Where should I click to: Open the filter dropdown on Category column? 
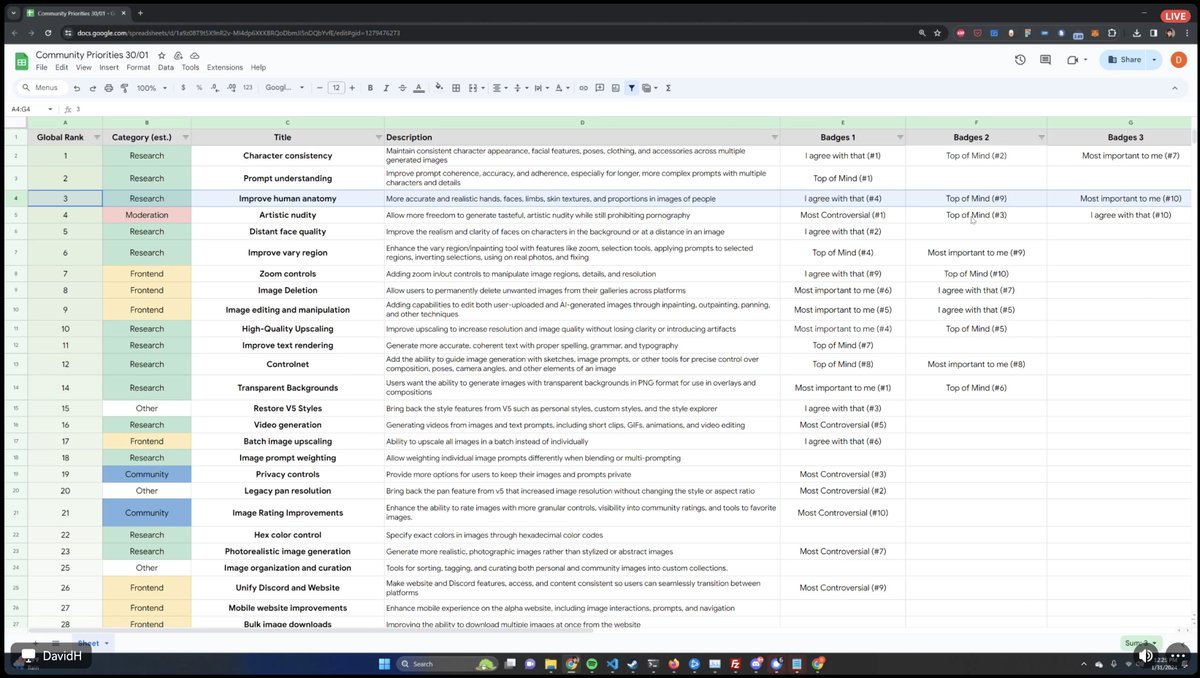[183, 137]
